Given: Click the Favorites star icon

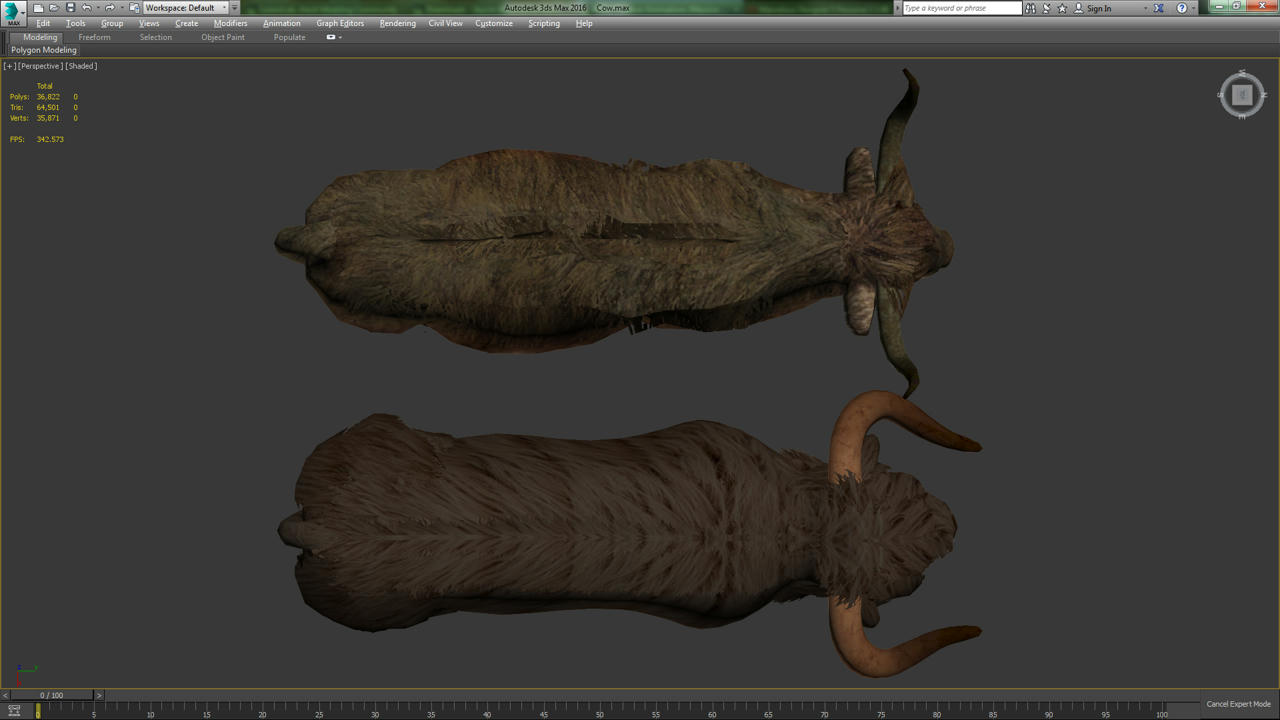Looking at the screenshot, I should (1062, 8).
